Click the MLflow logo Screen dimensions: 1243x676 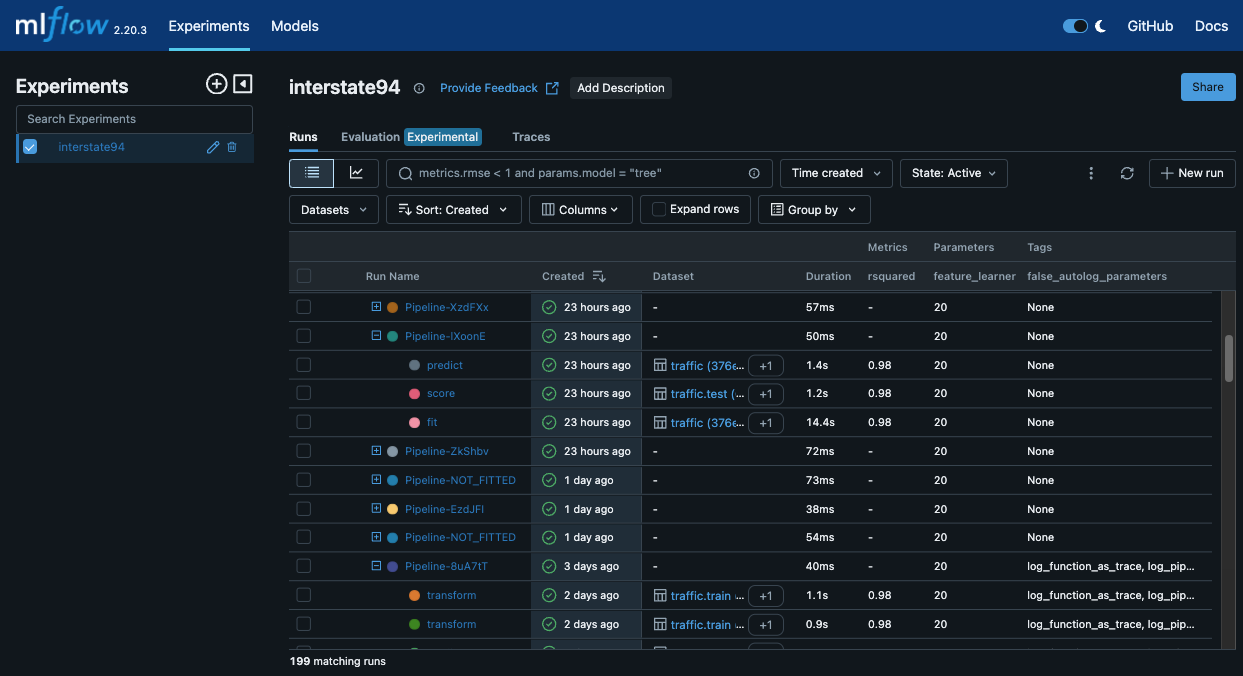60,25
